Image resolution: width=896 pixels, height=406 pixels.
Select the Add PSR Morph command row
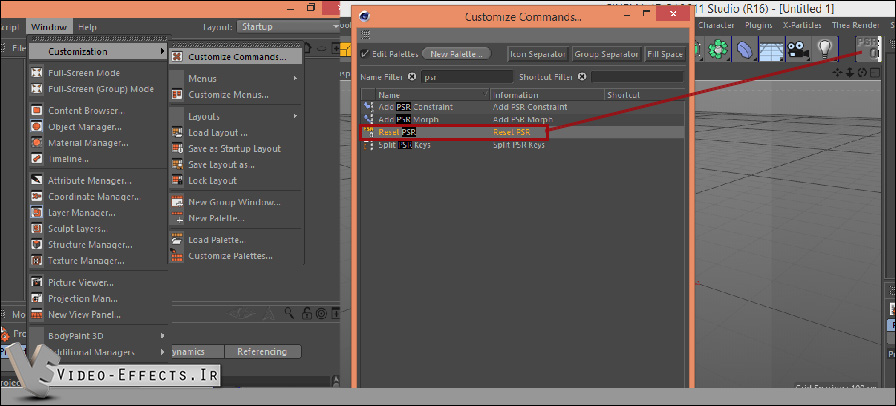(522, 120)
